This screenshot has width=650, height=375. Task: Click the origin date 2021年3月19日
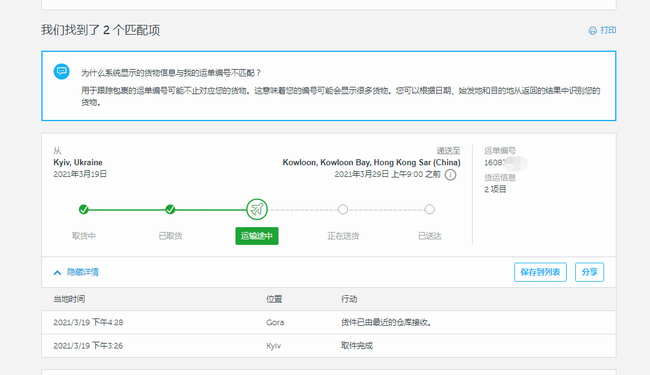(x=80, y=174)
